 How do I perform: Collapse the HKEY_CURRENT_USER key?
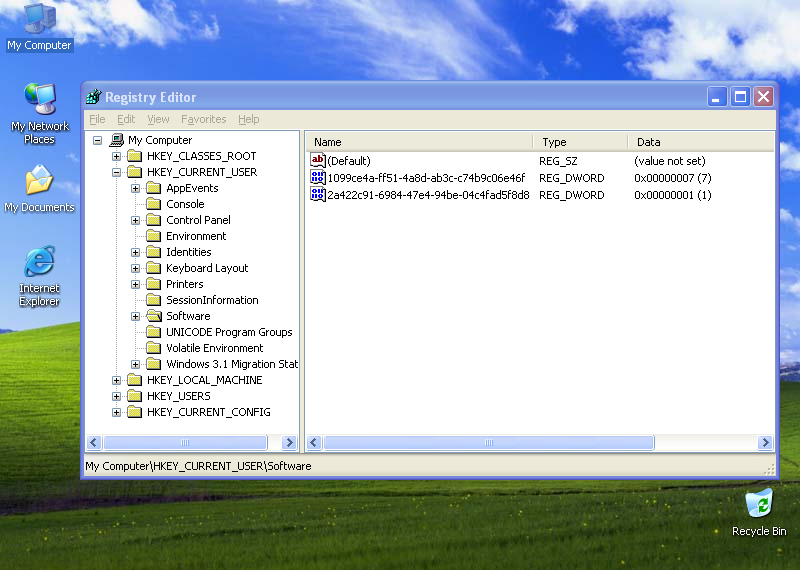point(116,172)
